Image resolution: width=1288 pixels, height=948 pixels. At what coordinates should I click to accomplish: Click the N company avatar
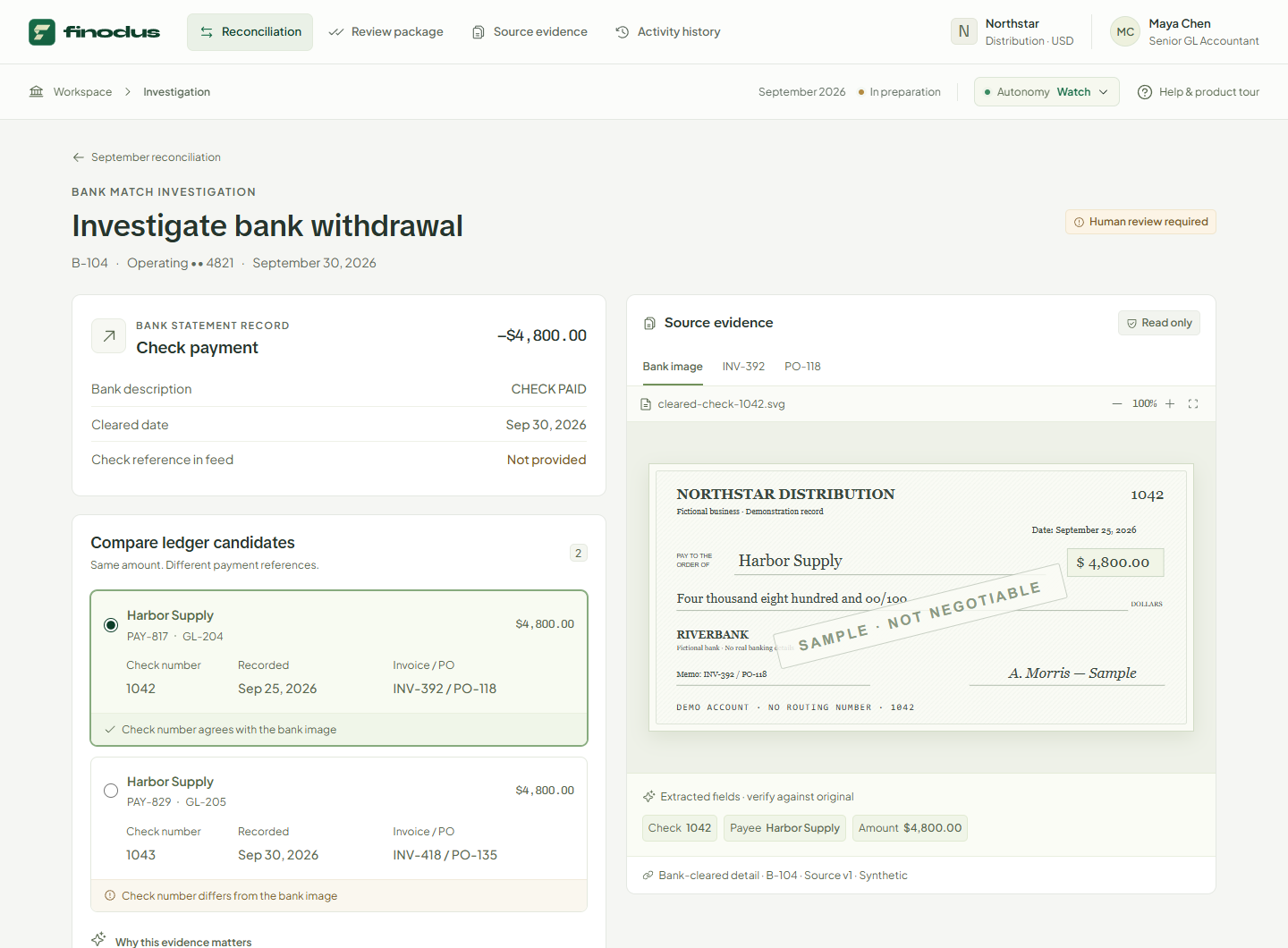pos(964,31)
